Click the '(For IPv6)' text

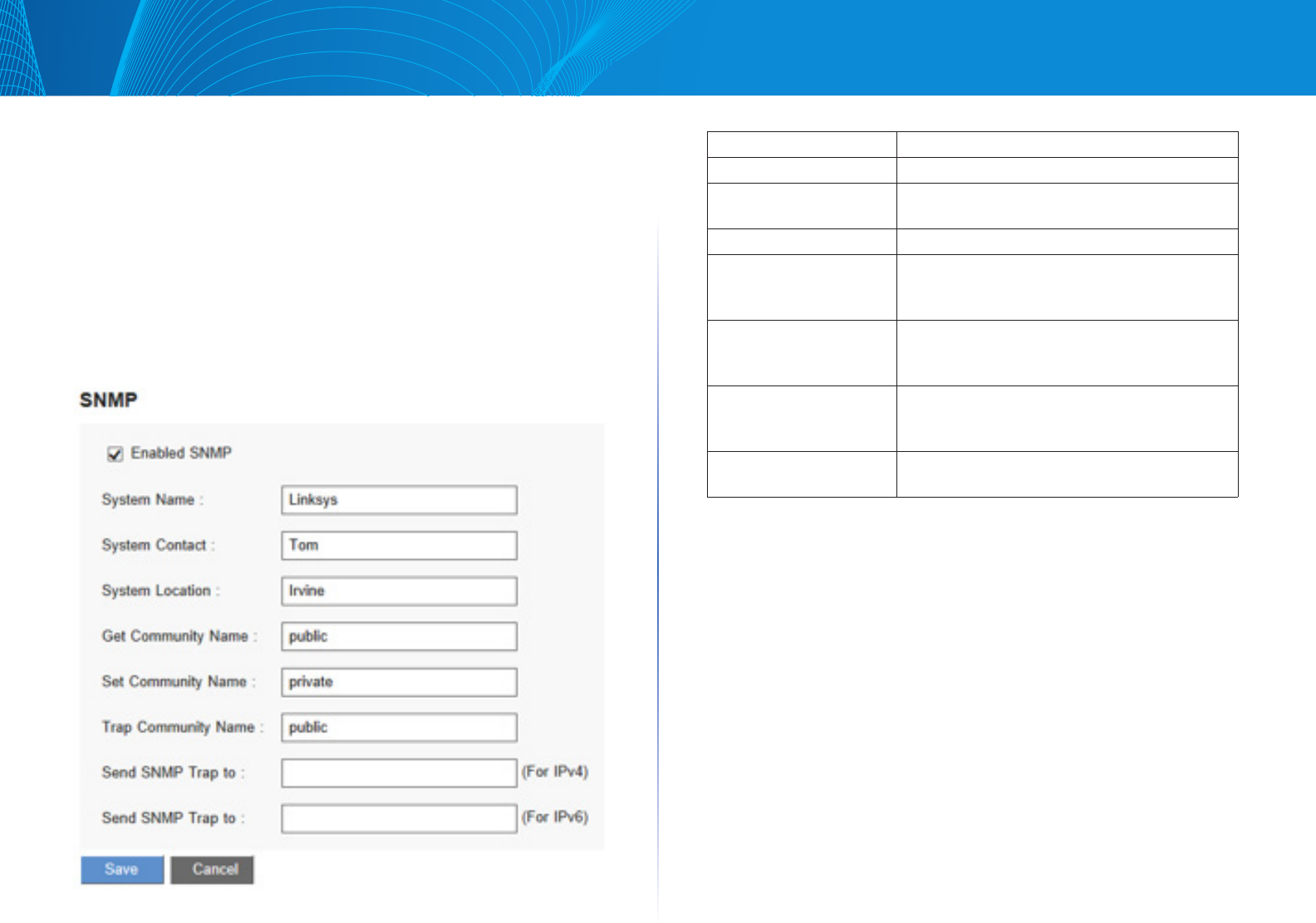click(x=555, y=817)
